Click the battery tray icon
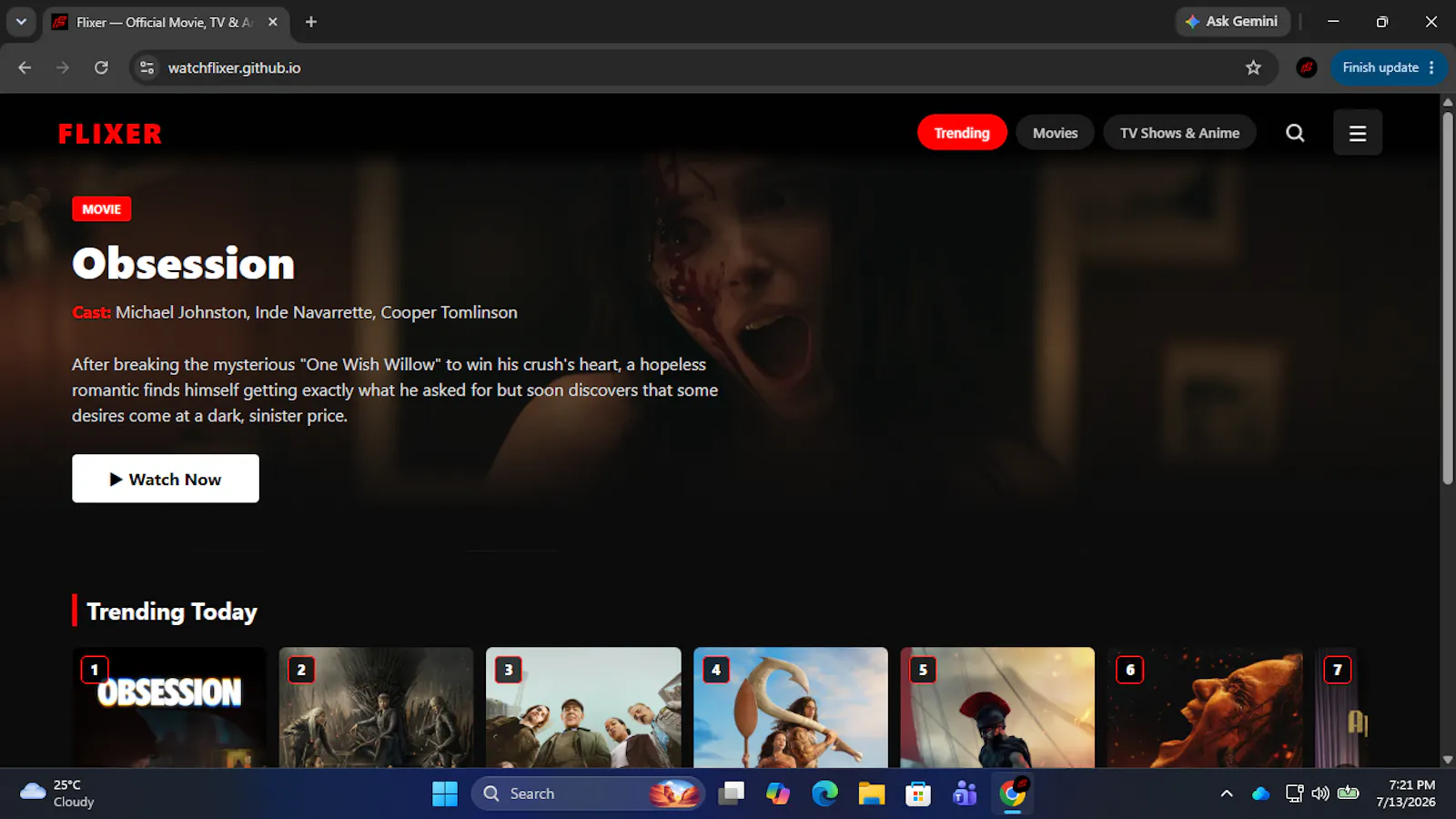Screen dimensions: 1456x819 (x=1349, y=794)
